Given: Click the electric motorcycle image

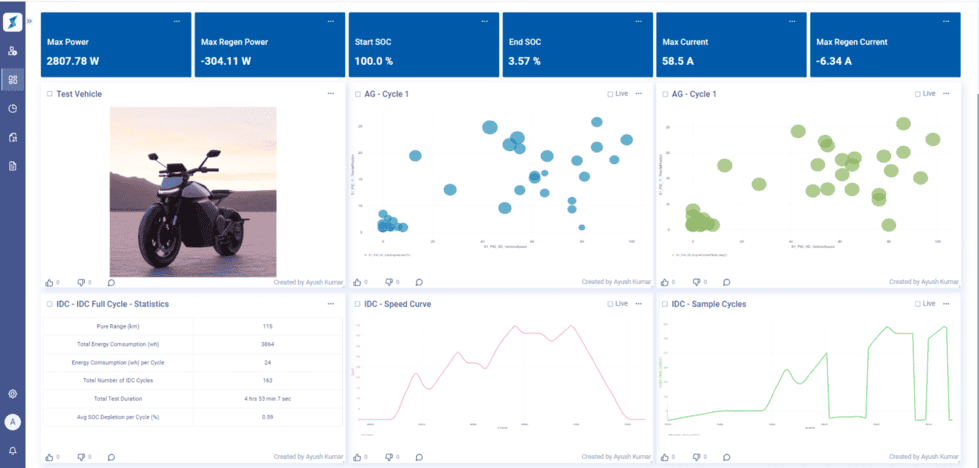Looking at the screenshot, I should 193,192.
